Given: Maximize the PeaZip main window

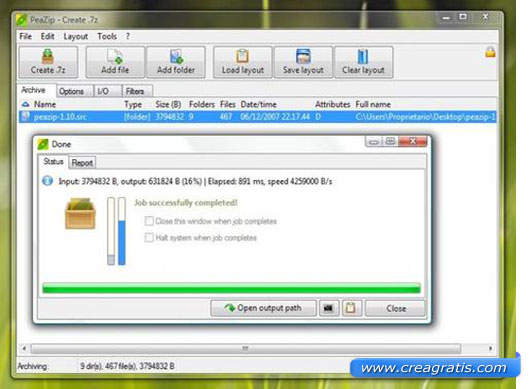Looking at the screenshot, I should [463, 17].
